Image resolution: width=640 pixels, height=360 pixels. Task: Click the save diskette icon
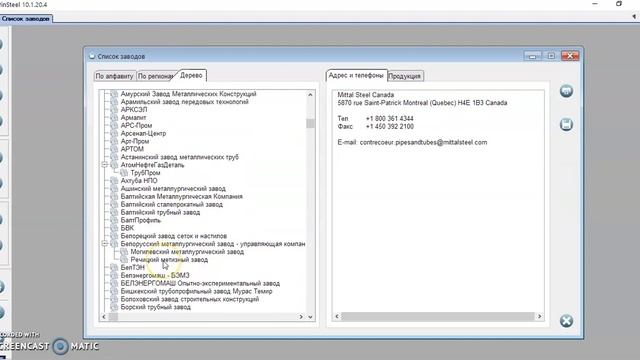[x=566, y=124]
